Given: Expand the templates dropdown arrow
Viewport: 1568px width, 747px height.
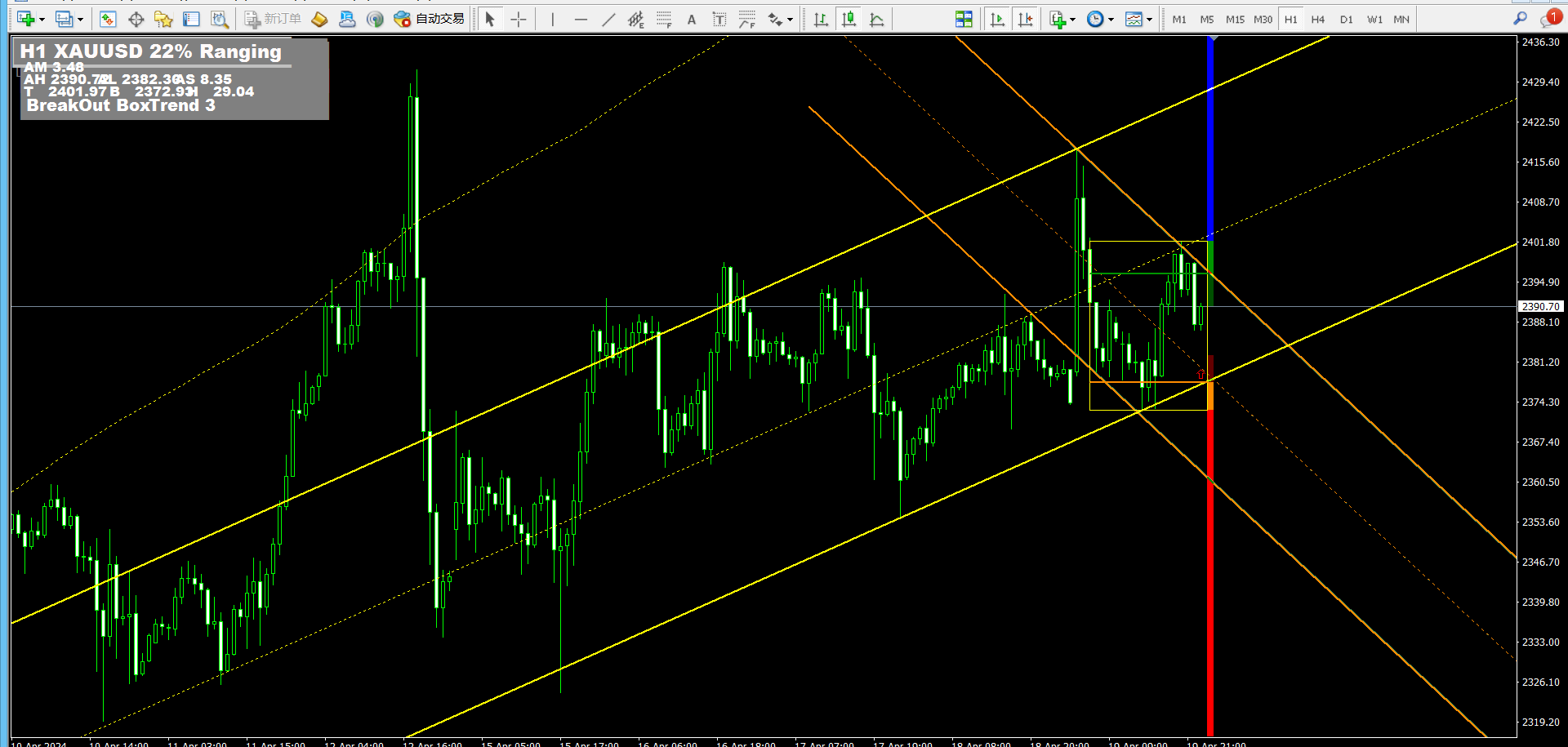Looking at the screenshot, I should coord(1149,20).
